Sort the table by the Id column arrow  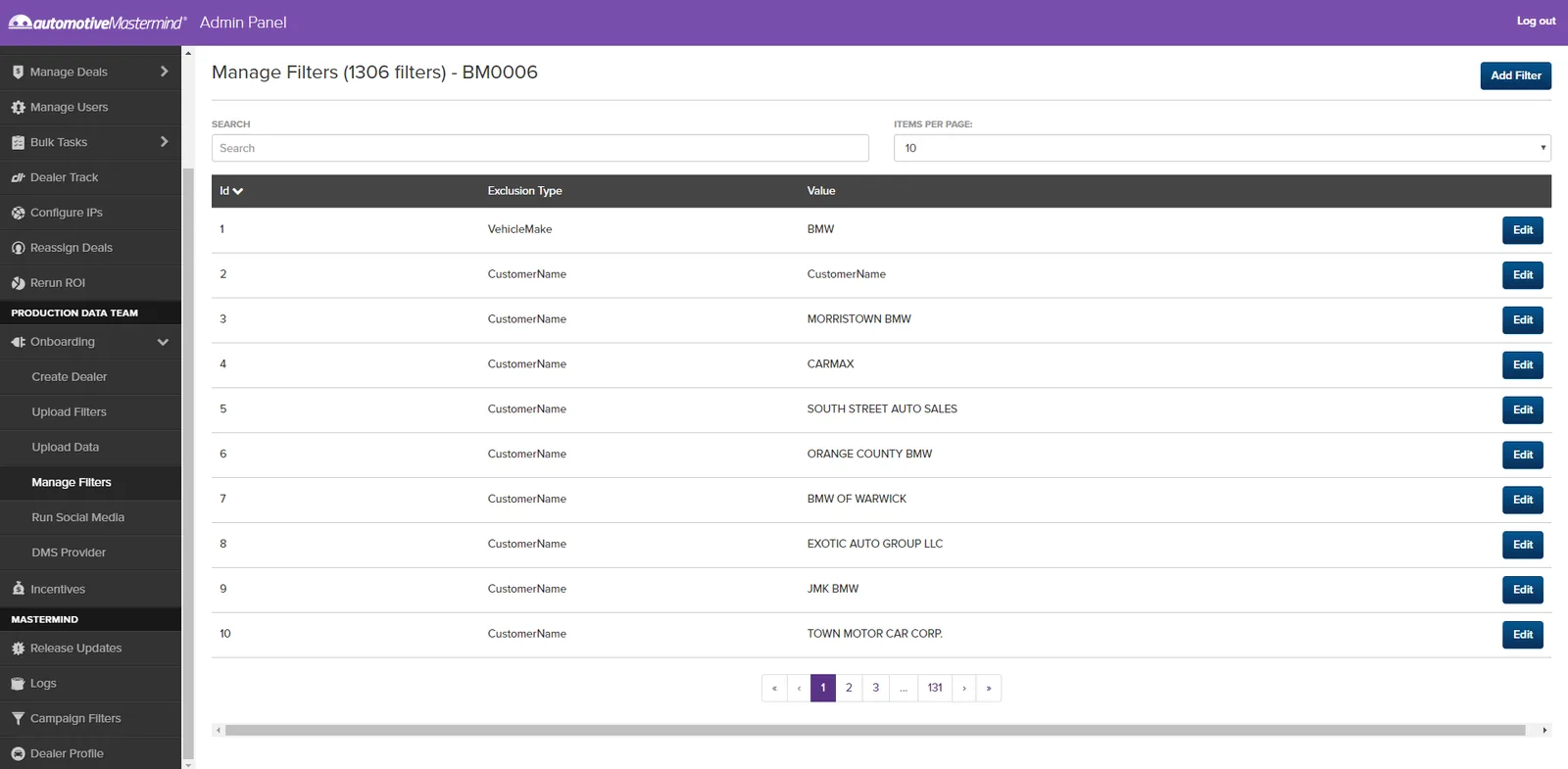coord(238,191)
